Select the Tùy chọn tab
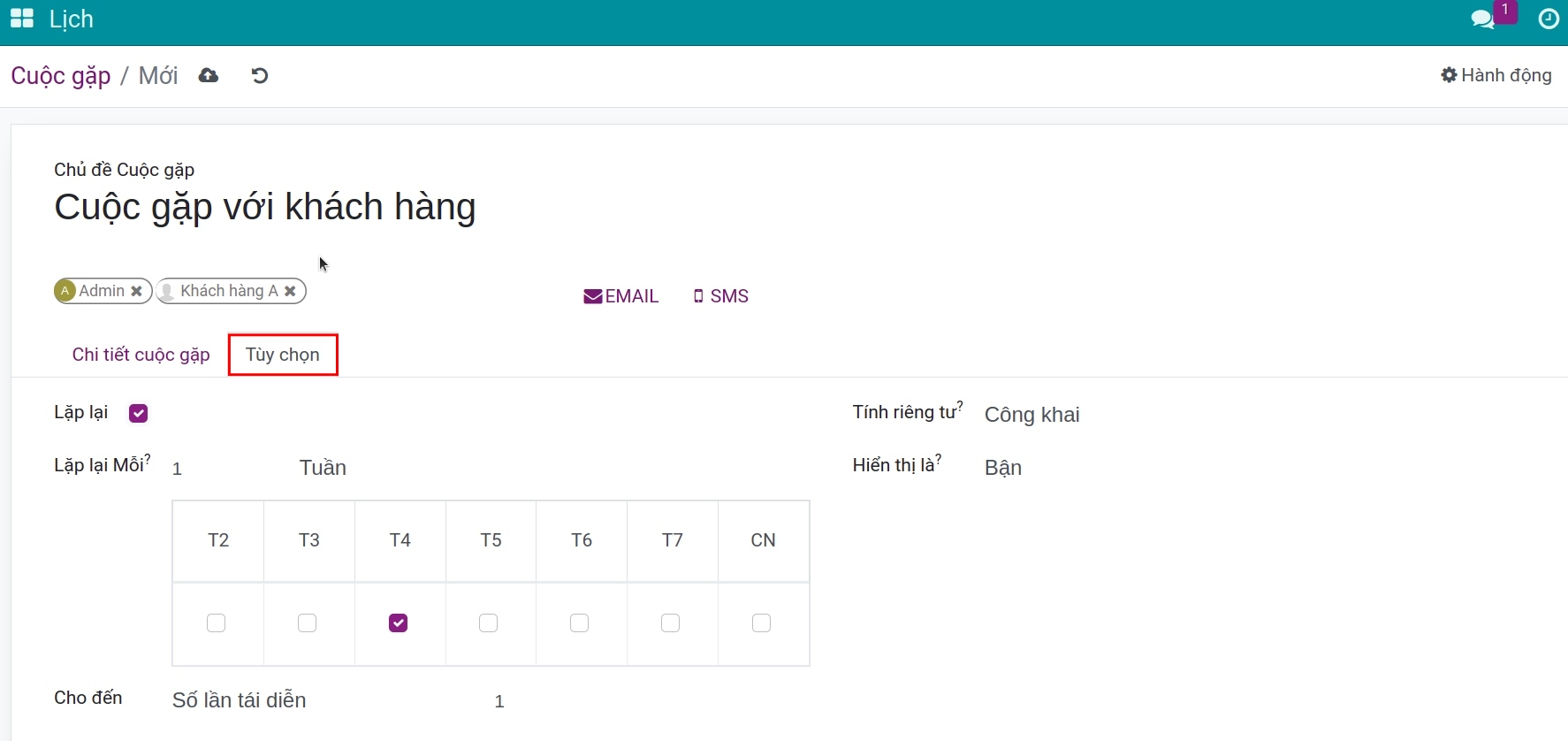The width and height of the screenshot is (1568, 741). pos(283,355)
